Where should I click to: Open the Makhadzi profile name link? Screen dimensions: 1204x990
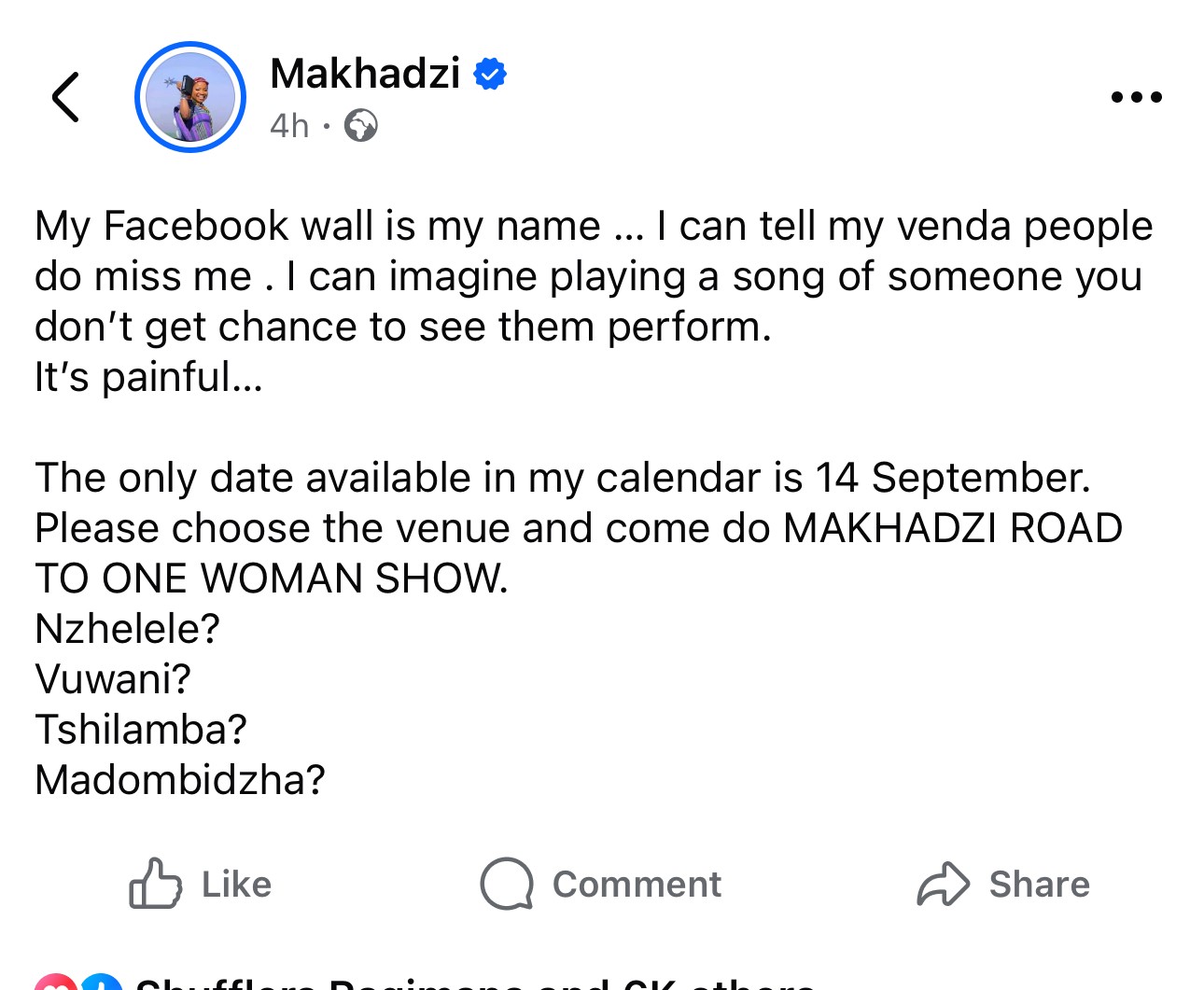[365, 73]
